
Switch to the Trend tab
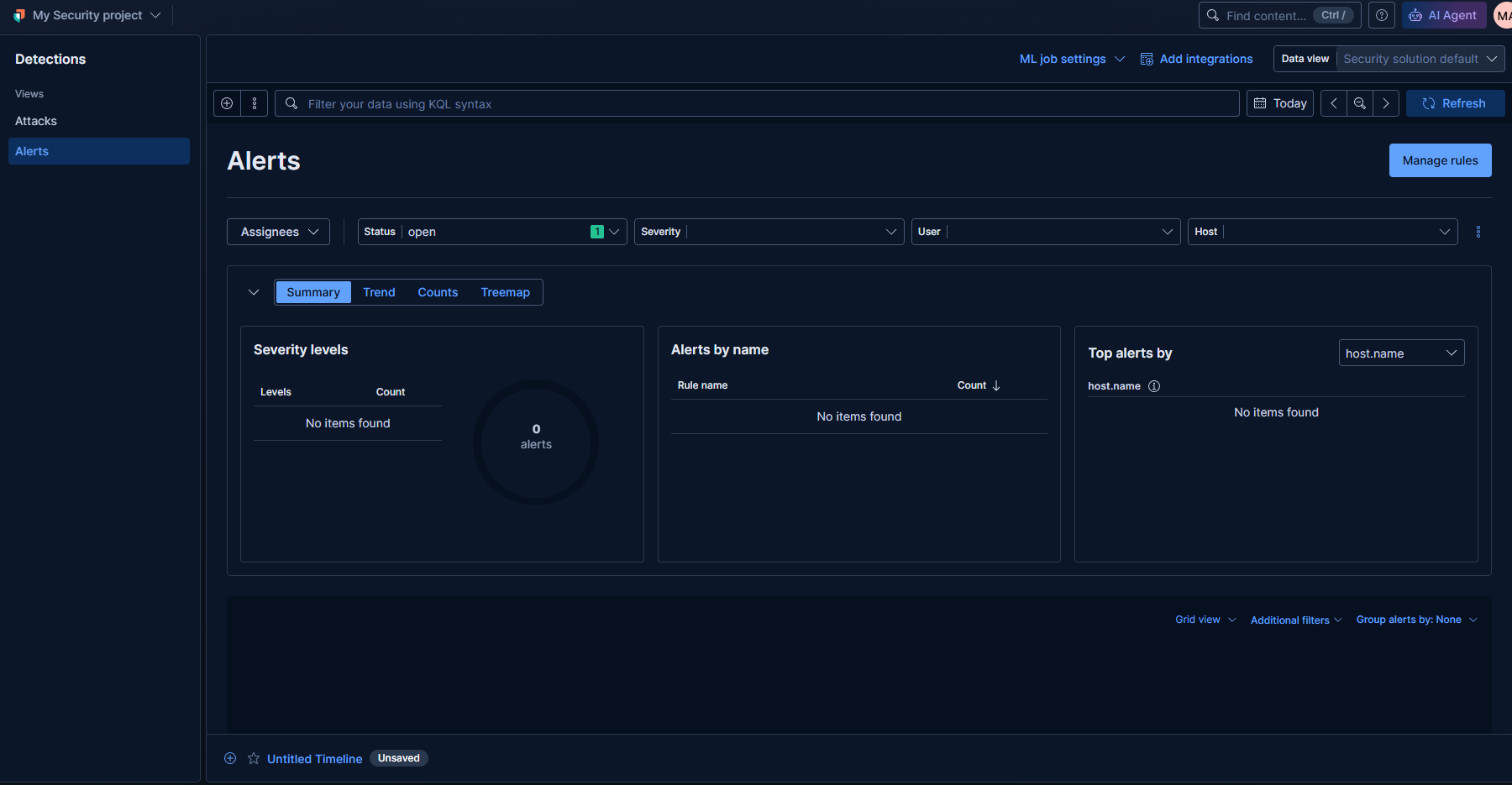click(379, 292)
